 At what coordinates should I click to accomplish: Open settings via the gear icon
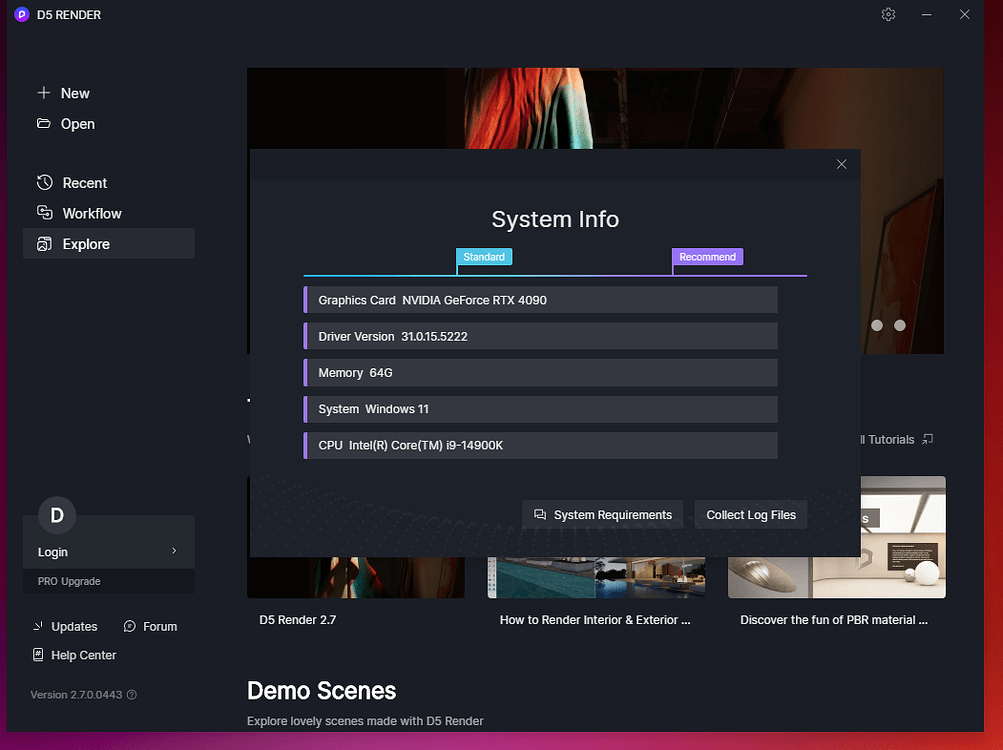888,14
